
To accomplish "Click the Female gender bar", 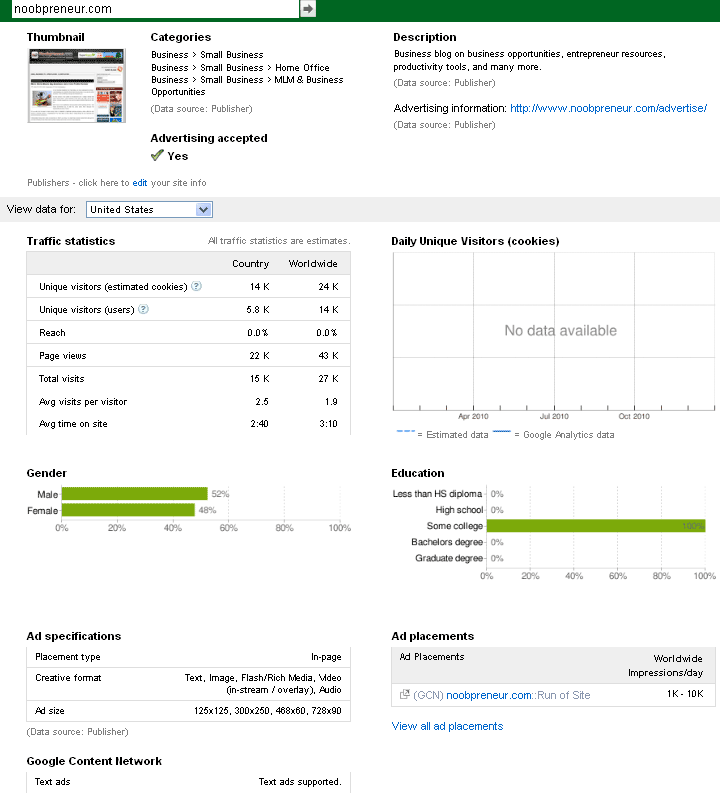I will coord(128,510).
